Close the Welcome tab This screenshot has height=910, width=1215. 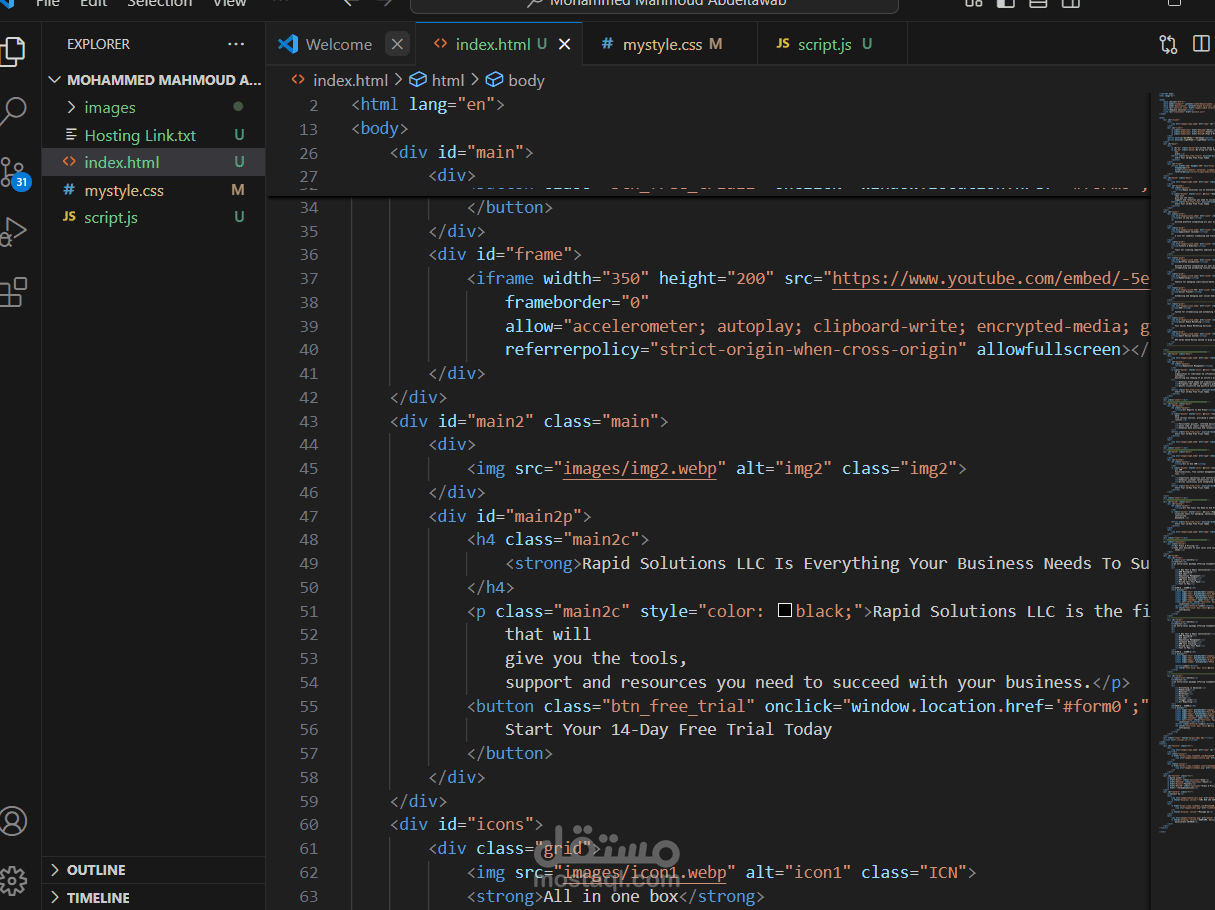tap(397, 44)
